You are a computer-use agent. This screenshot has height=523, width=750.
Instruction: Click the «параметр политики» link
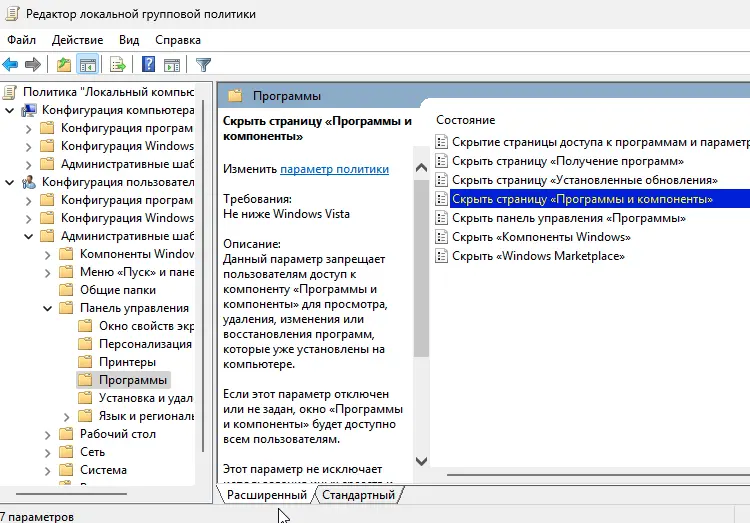click(334, 169)
